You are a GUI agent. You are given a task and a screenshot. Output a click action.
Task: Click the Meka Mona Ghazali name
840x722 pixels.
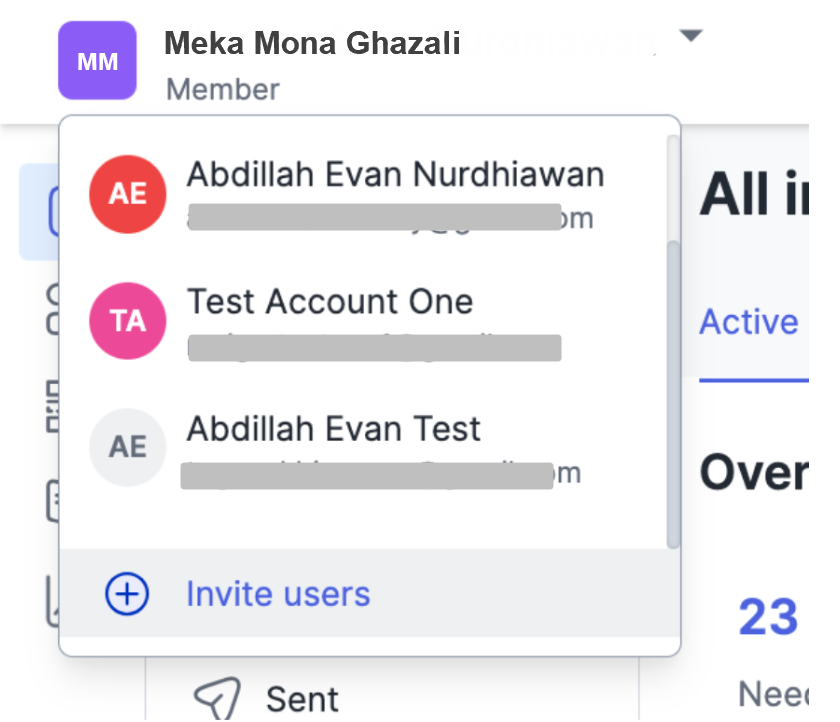[x=312, y=43]
